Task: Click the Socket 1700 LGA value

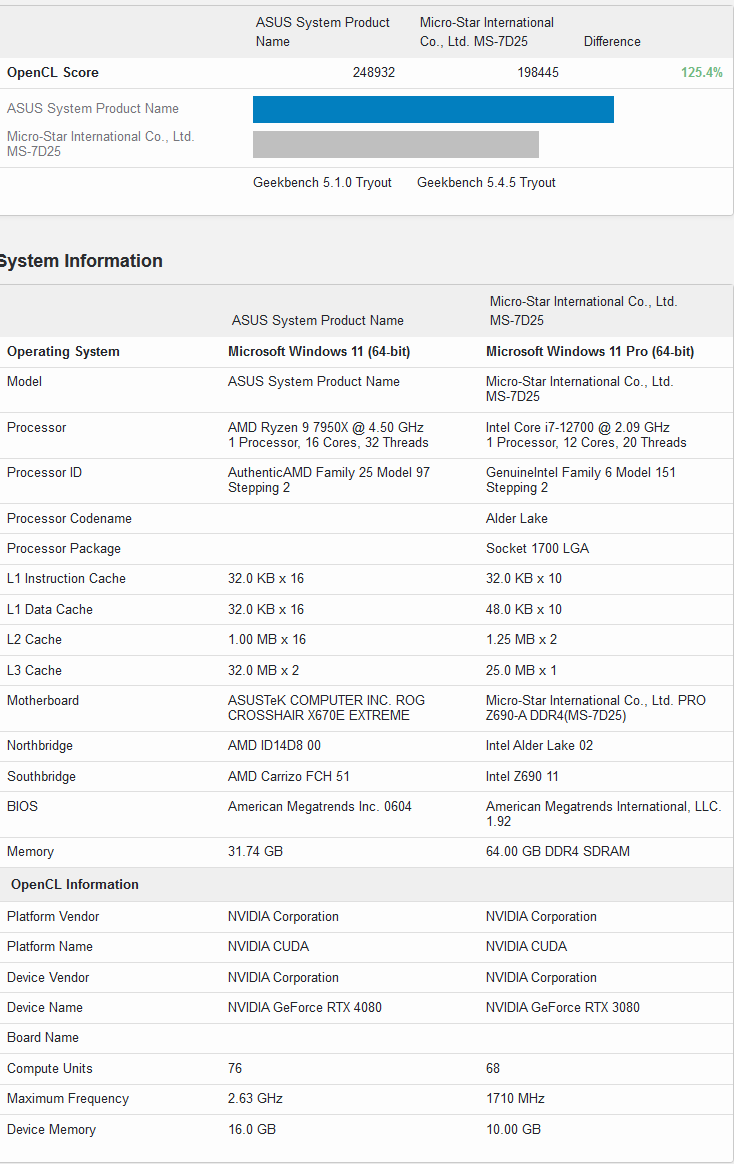Action: point(537,549)
